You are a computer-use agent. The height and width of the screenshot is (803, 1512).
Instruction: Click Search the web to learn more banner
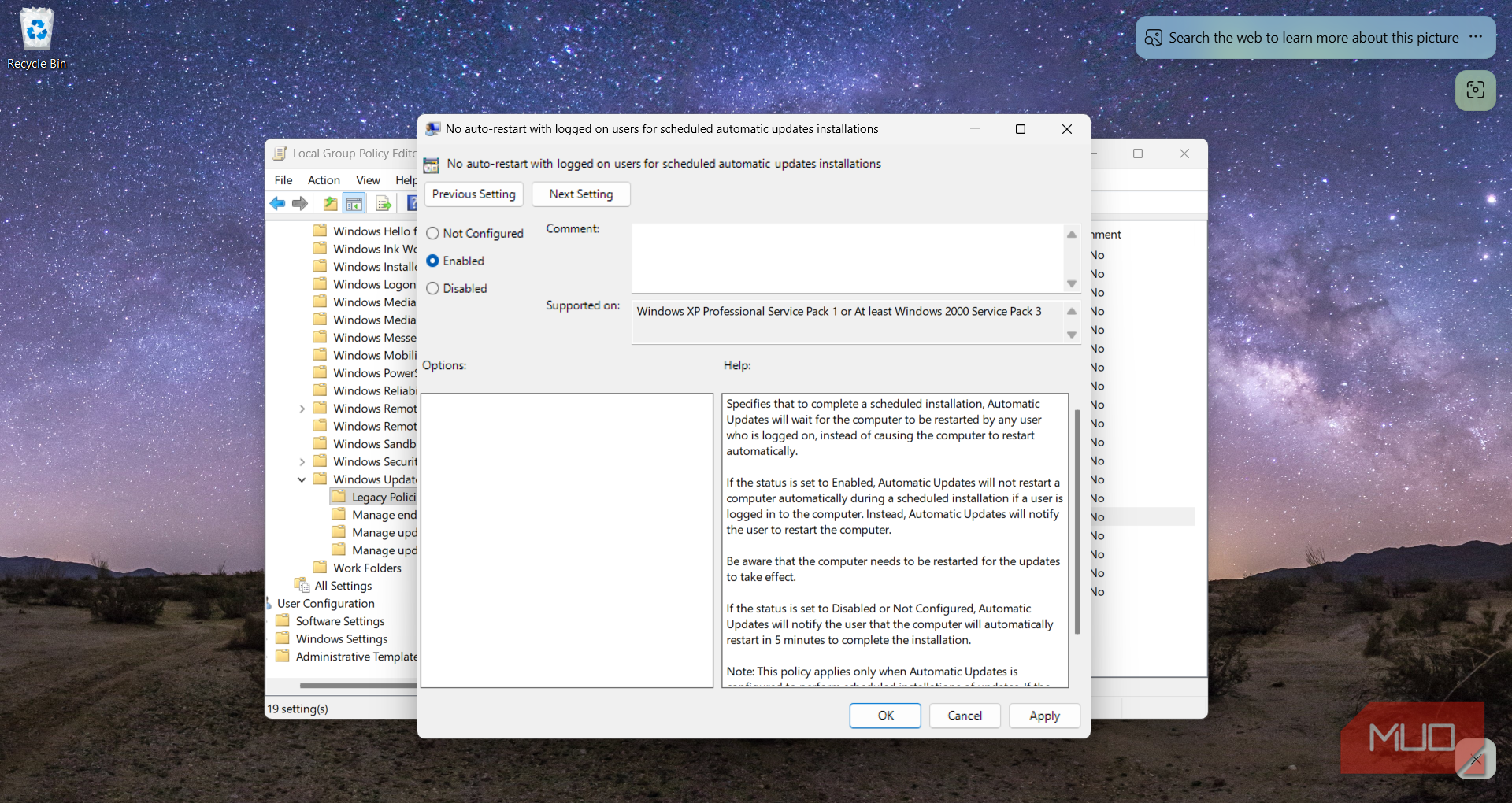[x=1314, y=38]
